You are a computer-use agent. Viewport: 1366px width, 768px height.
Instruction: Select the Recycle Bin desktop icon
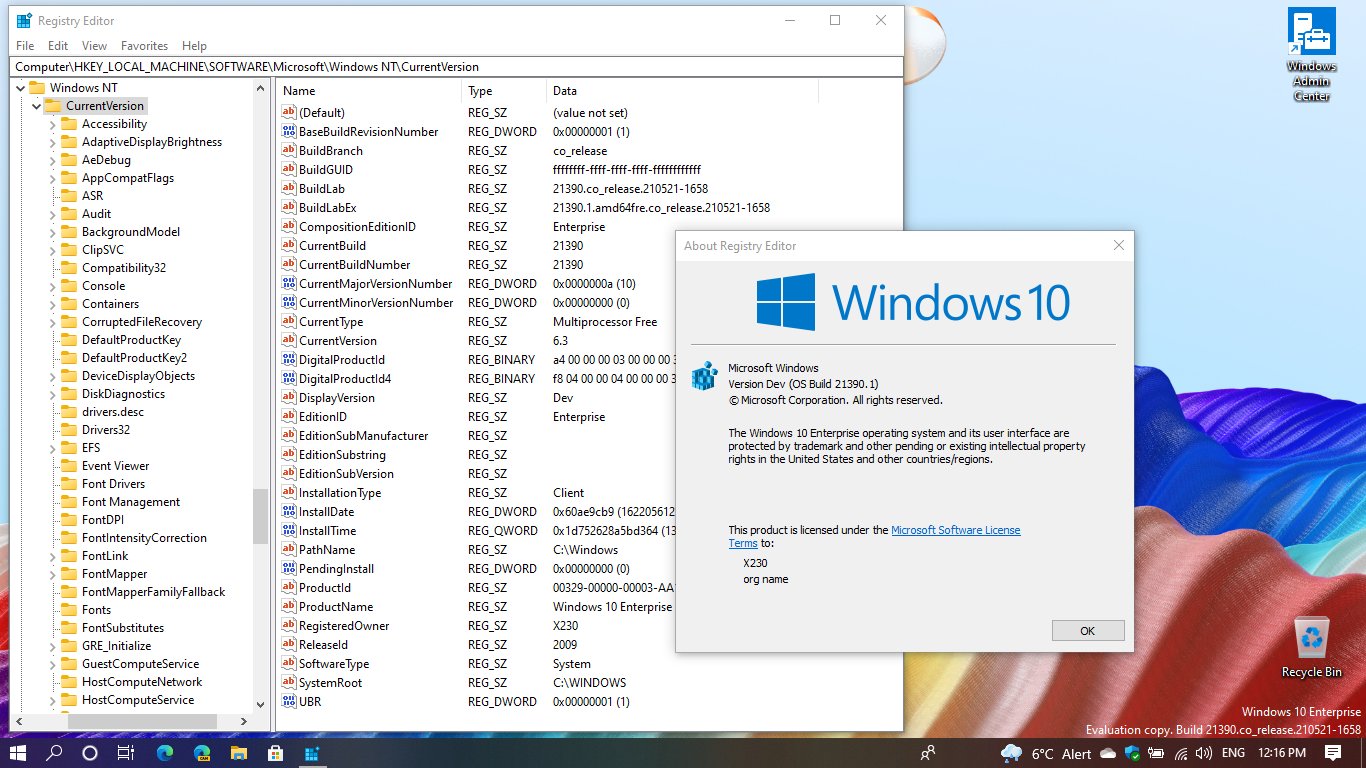tap(1312, 647)
